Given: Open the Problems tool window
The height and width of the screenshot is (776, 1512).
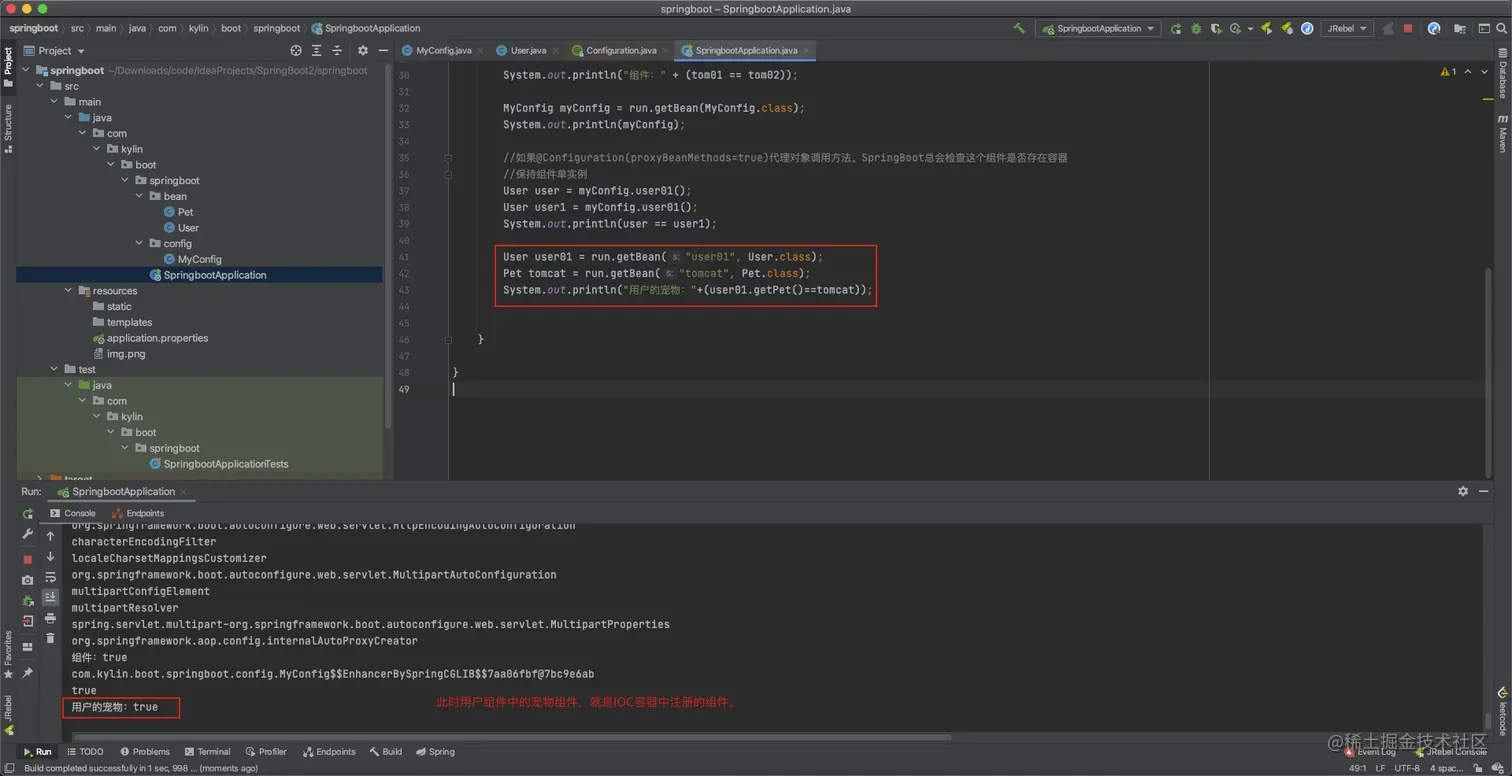Looking at the screenshot, I should [145, 752].
